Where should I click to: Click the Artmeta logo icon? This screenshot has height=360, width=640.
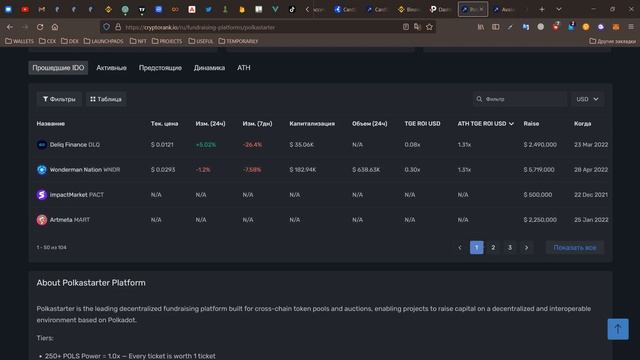coord(42,220)
